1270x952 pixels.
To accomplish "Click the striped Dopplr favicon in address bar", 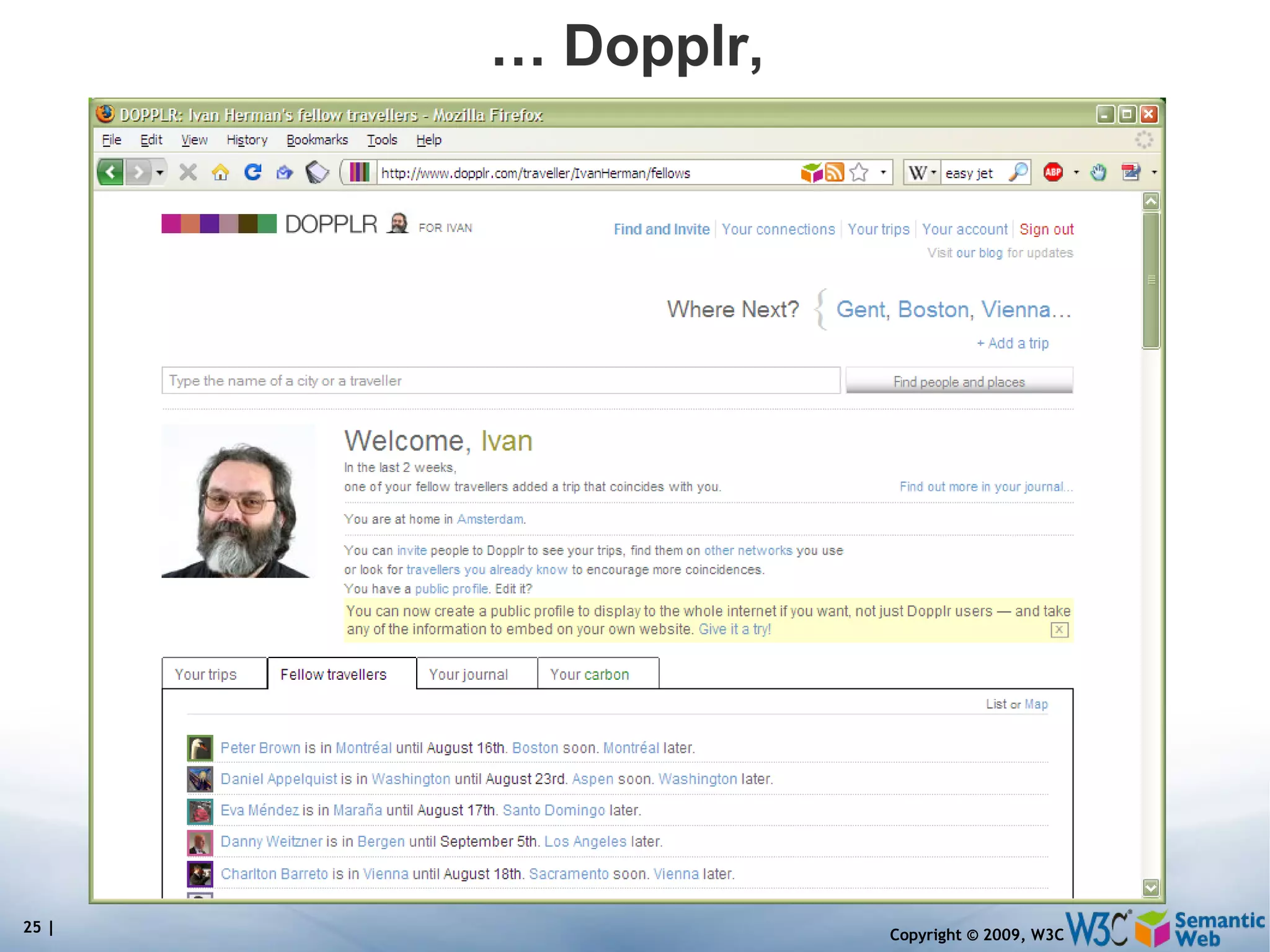I will click(x=359, y=172).
